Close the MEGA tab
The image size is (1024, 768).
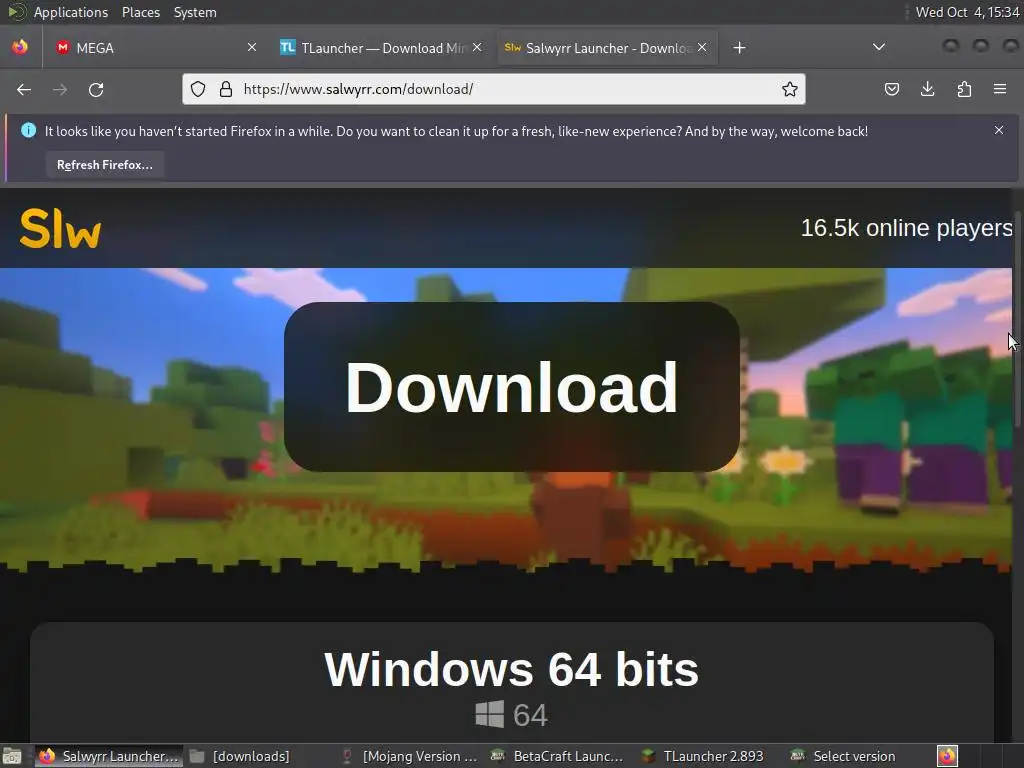pos(252,47)
